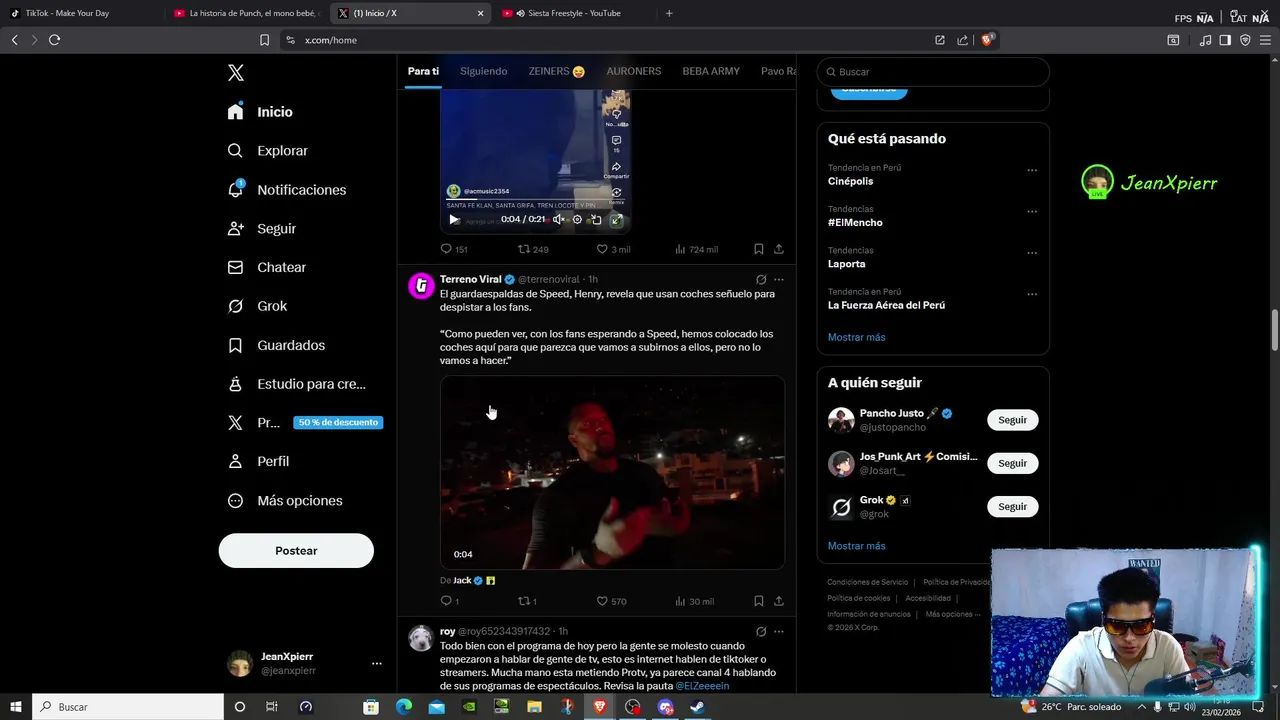Open JeanXpierr account switcher dots
The height and width of the screenshot is (720, 1280).
click(377, 663)
